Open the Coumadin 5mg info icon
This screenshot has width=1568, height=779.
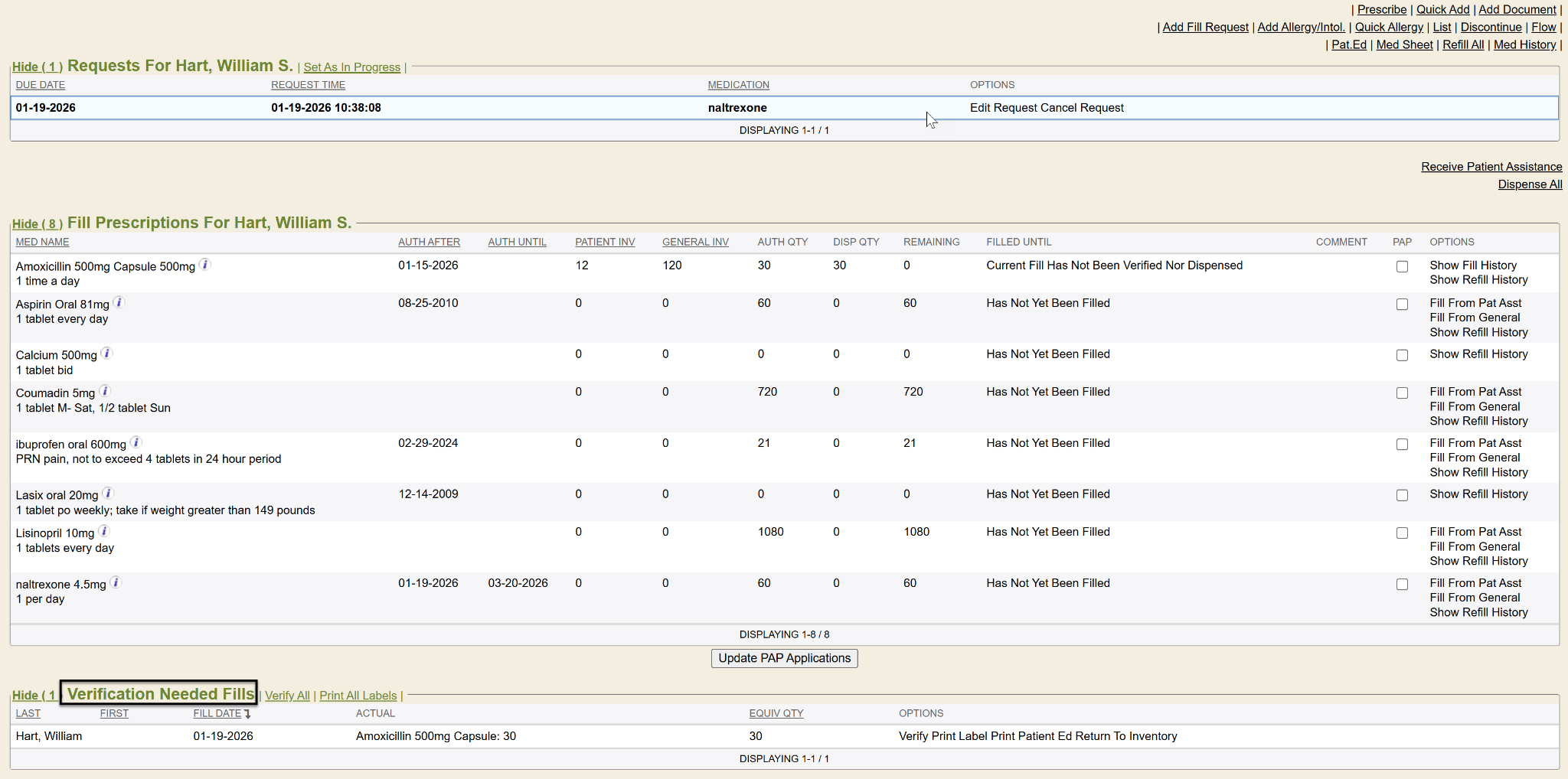point(105,391)
